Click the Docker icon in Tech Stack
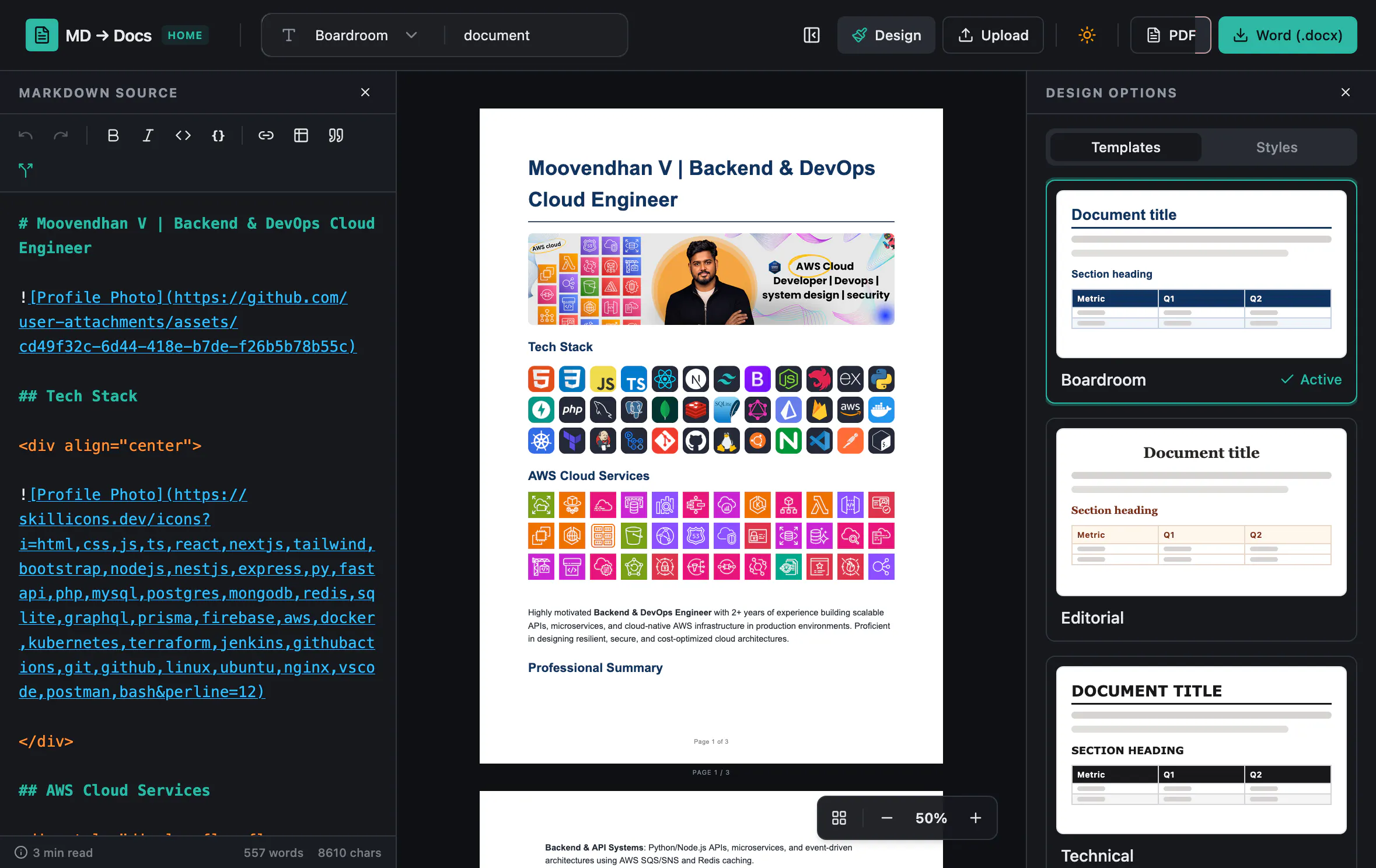Viewport: 1376px width, 868px height. point(881,410)
